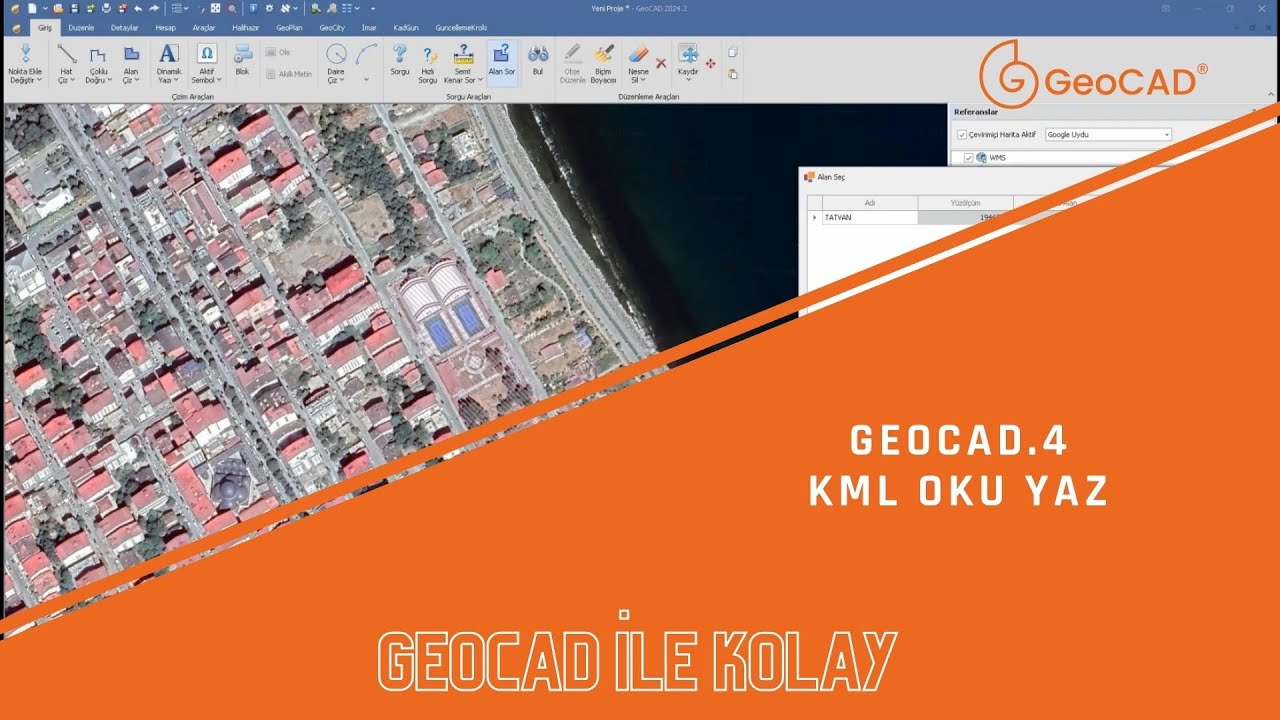This screenshot has height=720, width=1280.
Task: Click the red X delete icon
Action: tap(661, 63)
